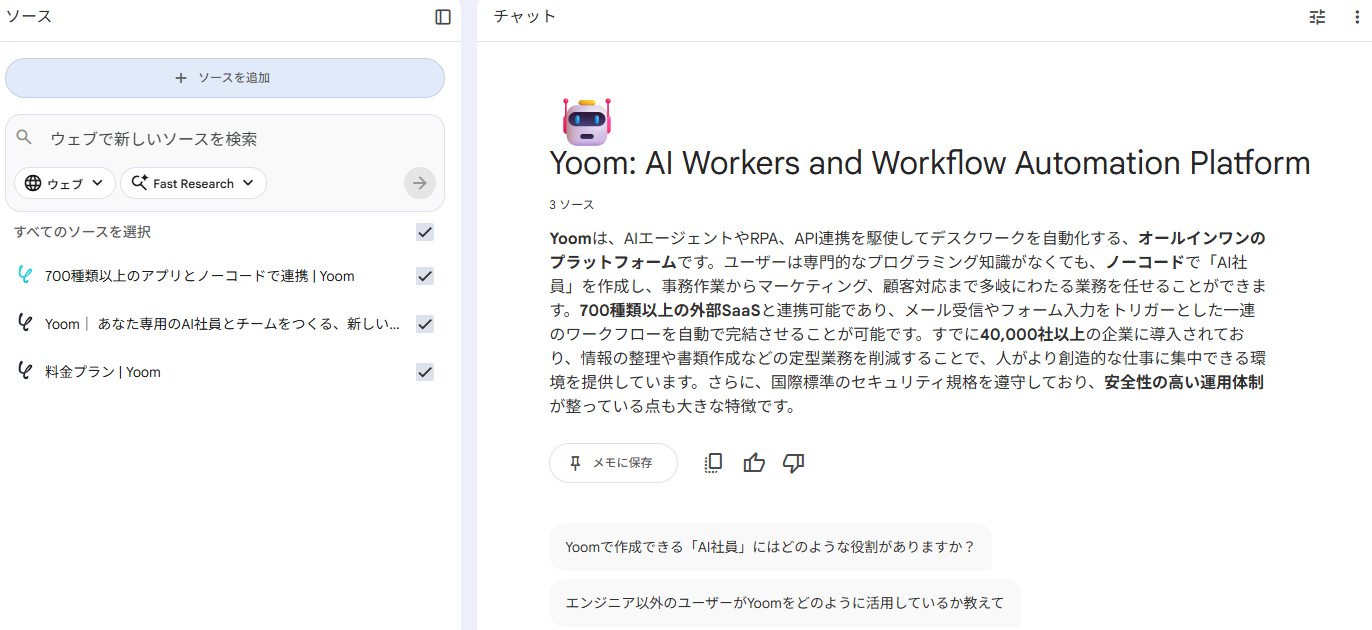Viewport: 1372px width, 630px height.
Task: Open the 'Fast Research' mode dropdown
Action: tap(194, 183)
